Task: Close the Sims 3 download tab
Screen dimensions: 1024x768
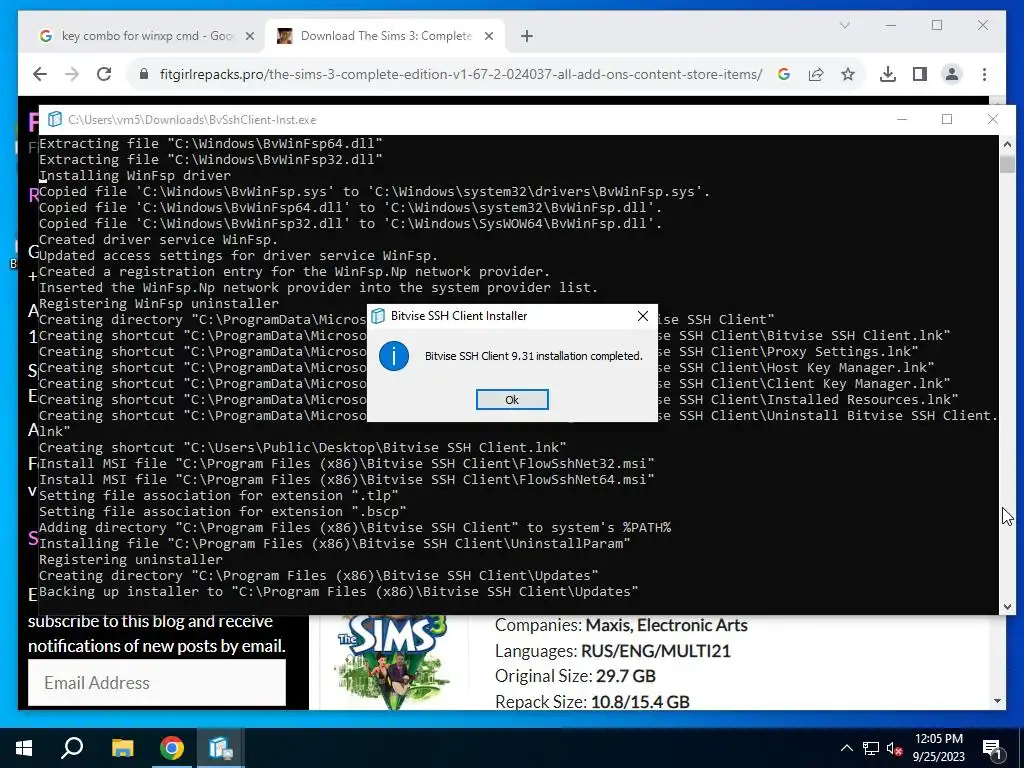Action: tap(488, 37)
